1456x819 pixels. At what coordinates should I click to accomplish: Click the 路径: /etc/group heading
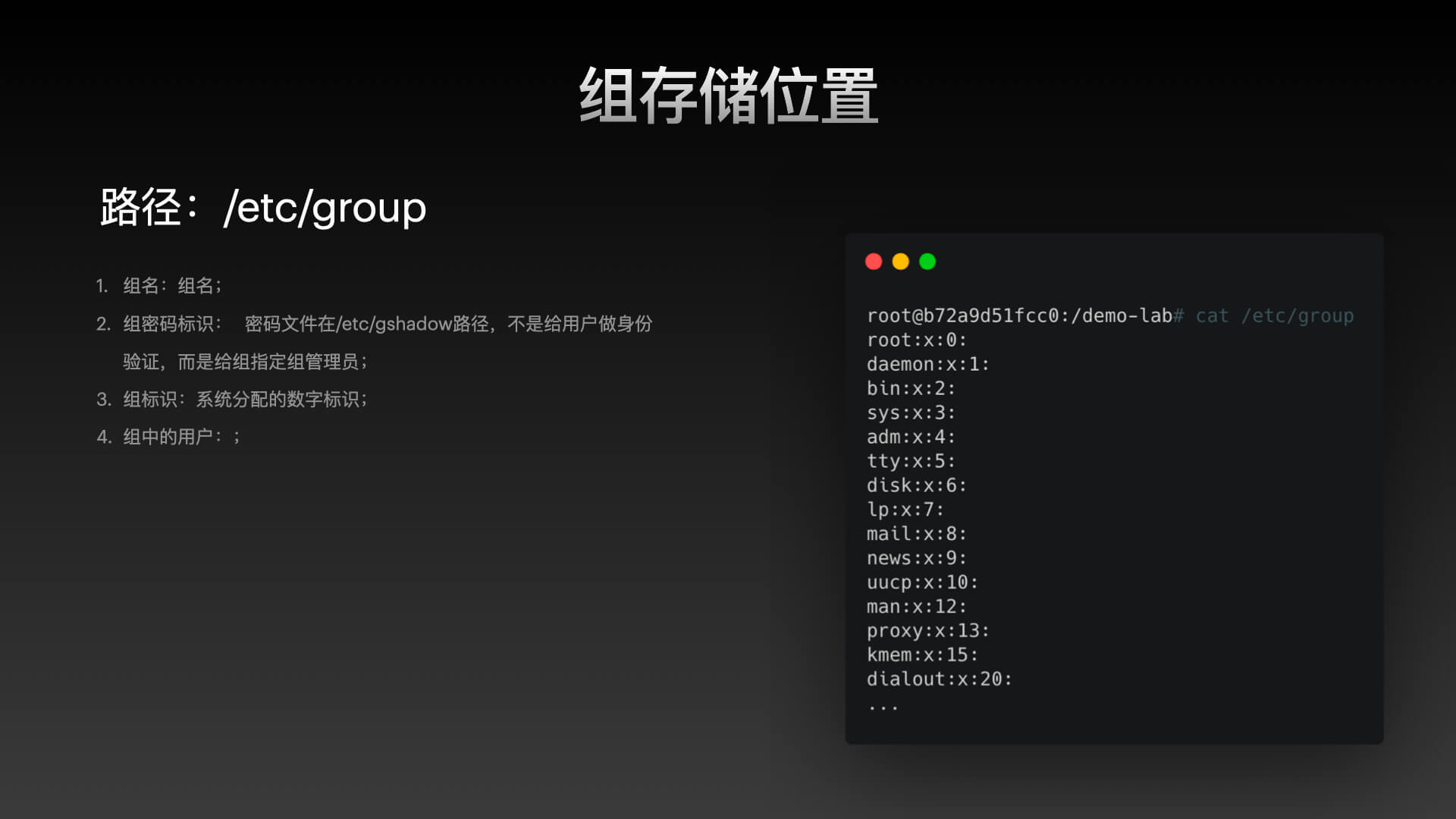(263, 207)
